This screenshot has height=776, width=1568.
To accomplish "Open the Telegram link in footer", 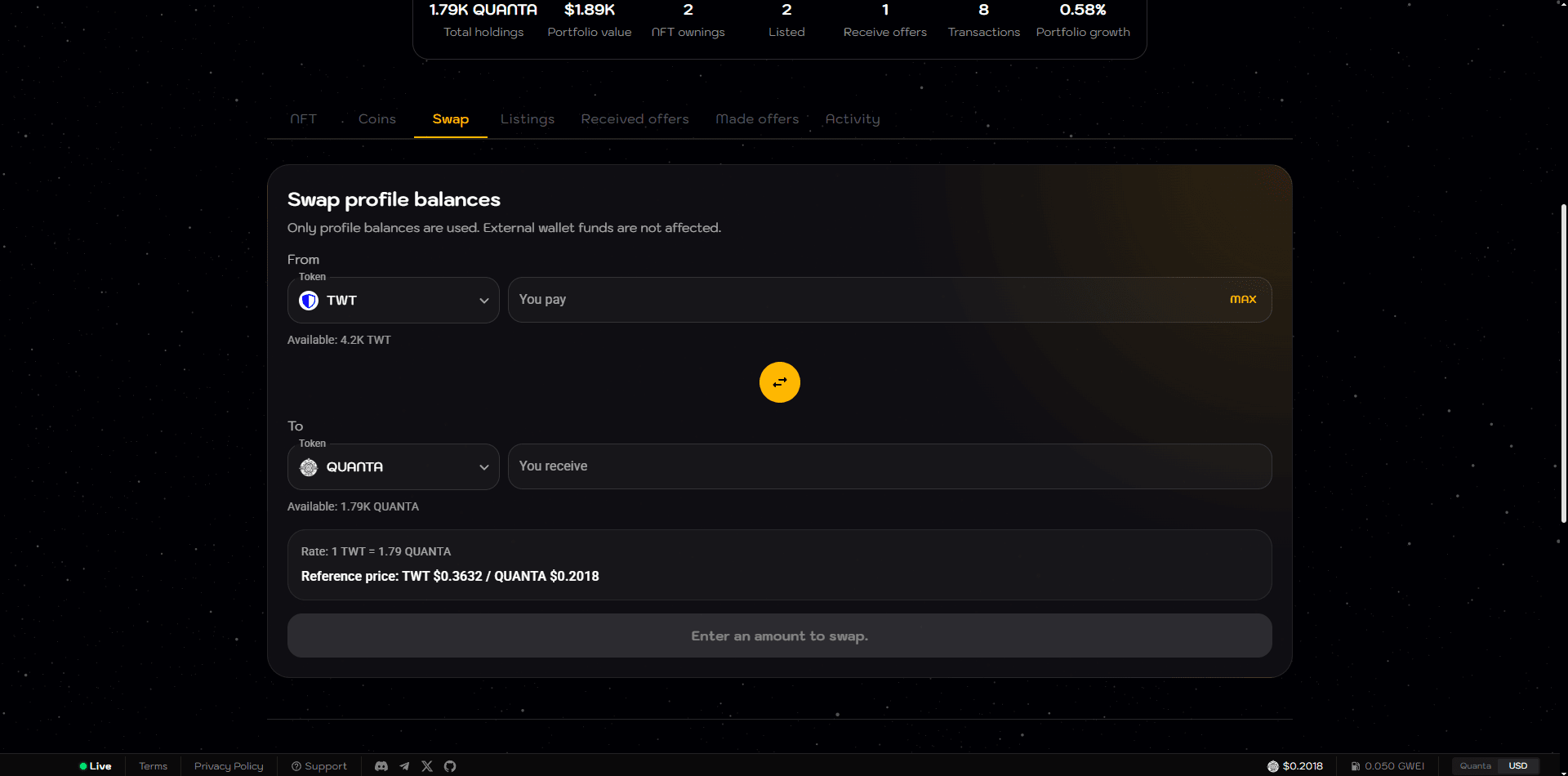I will pos(404,766).
